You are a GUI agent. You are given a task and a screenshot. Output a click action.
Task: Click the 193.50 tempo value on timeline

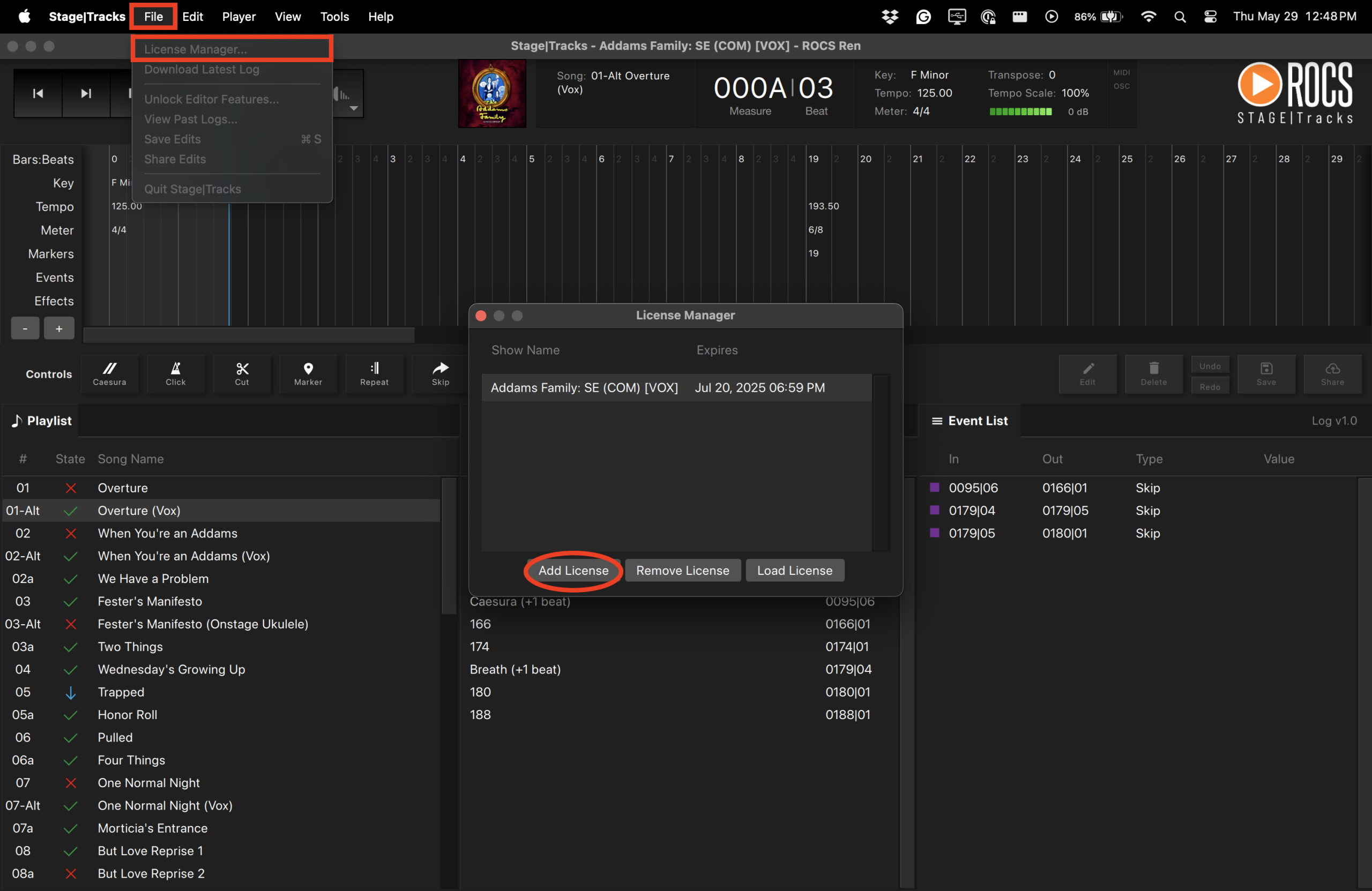(x=823, y=206)
